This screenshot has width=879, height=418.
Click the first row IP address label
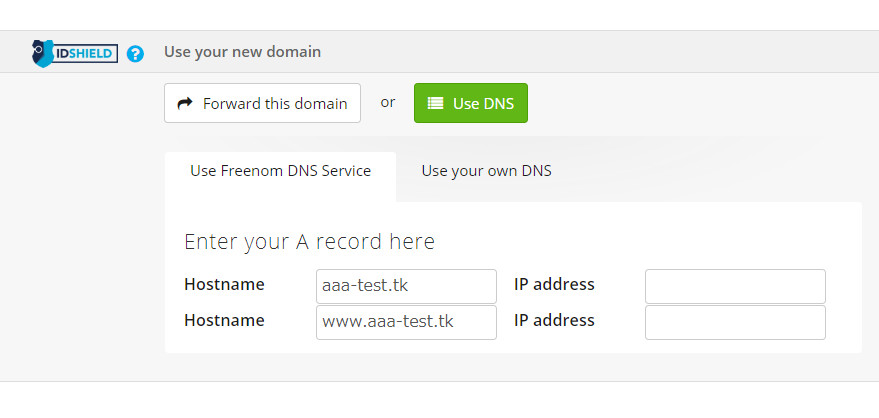click(x=554, y=284)
